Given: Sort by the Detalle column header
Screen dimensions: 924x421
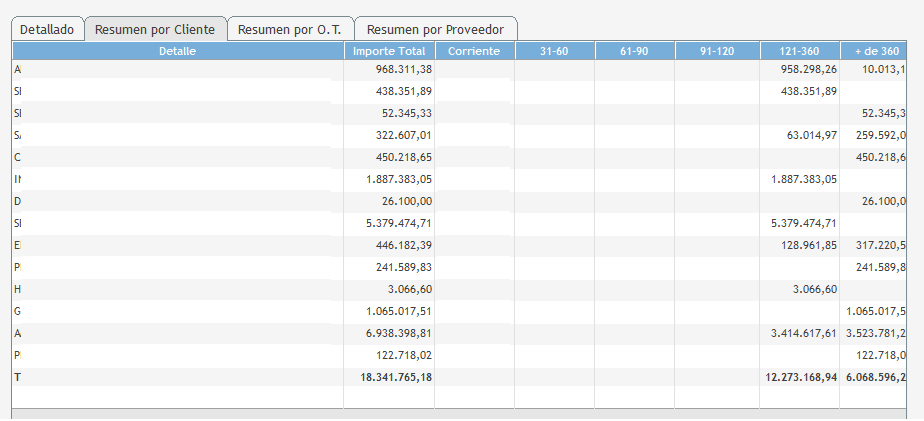Looking at the screenshot, I should (x=177, y=50).
